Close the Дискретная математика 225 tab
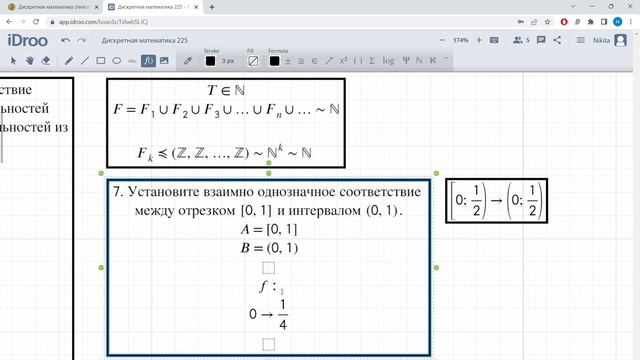This screenshot has height=360, width=640. click(x=196, y=7)
